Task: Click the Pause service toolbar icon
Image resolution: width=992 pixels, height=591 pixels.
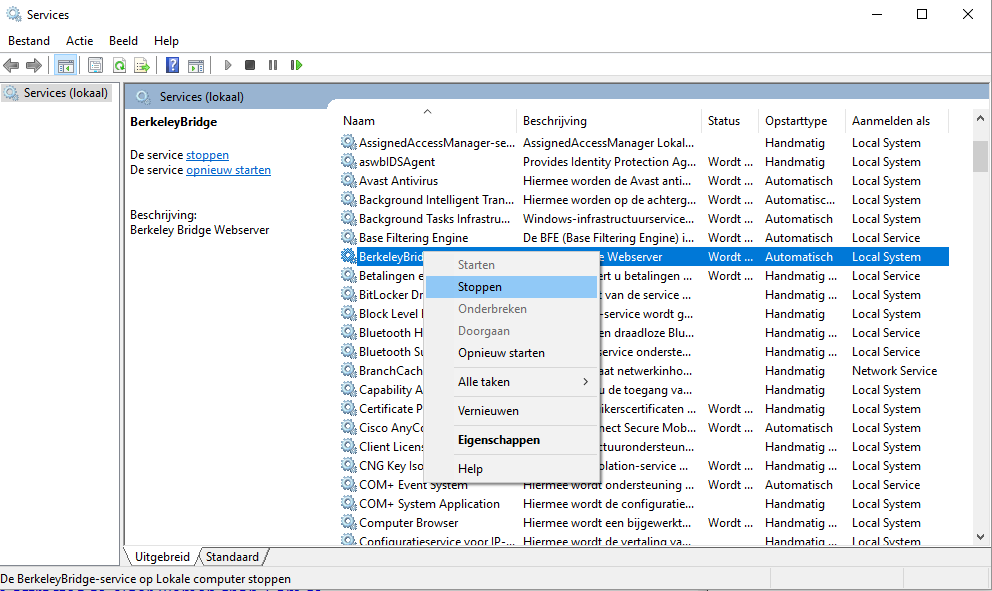Action: [273, 65]
